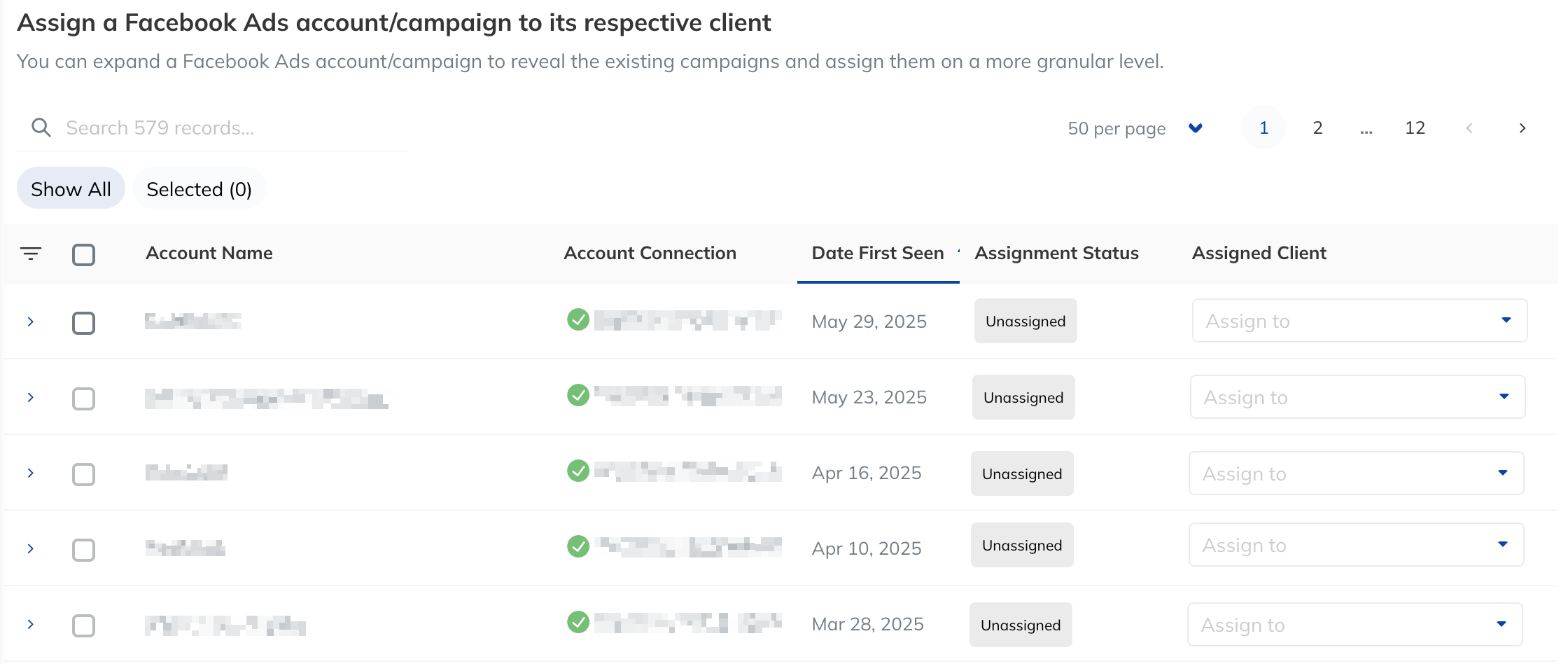Sort by the Date First Seen column
Screen dimensions: 1568x664
(877, 253)
